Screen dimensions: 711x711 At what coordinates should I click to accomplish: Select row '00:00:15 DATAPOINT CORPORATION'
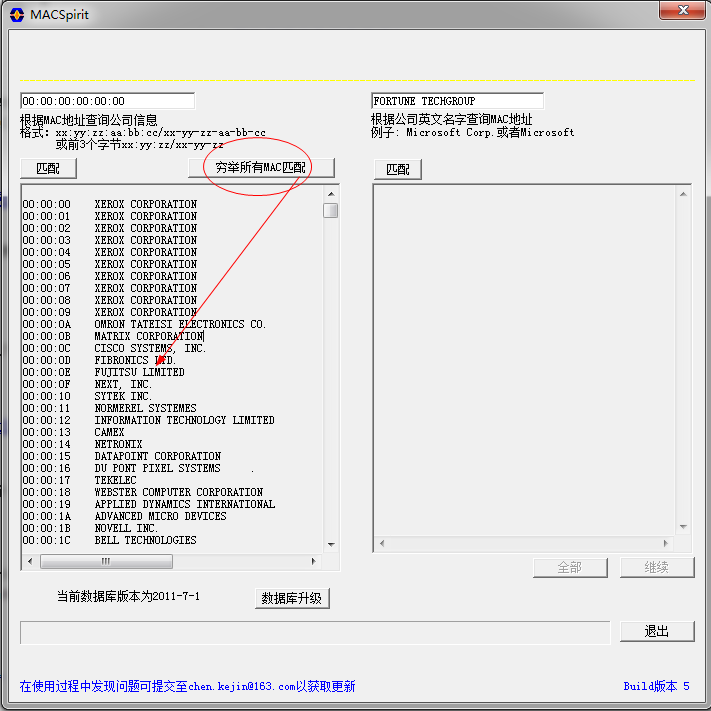coord(122,457)
